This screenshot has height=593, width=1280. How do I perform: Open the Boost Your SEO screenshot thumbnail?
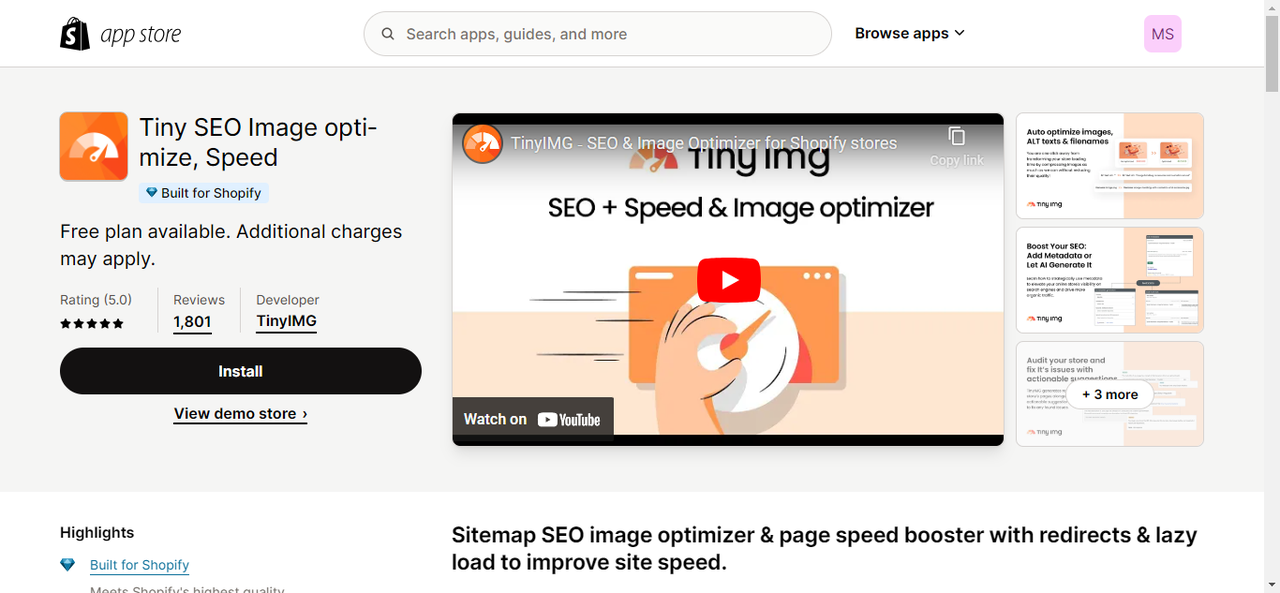(1110, 280)
